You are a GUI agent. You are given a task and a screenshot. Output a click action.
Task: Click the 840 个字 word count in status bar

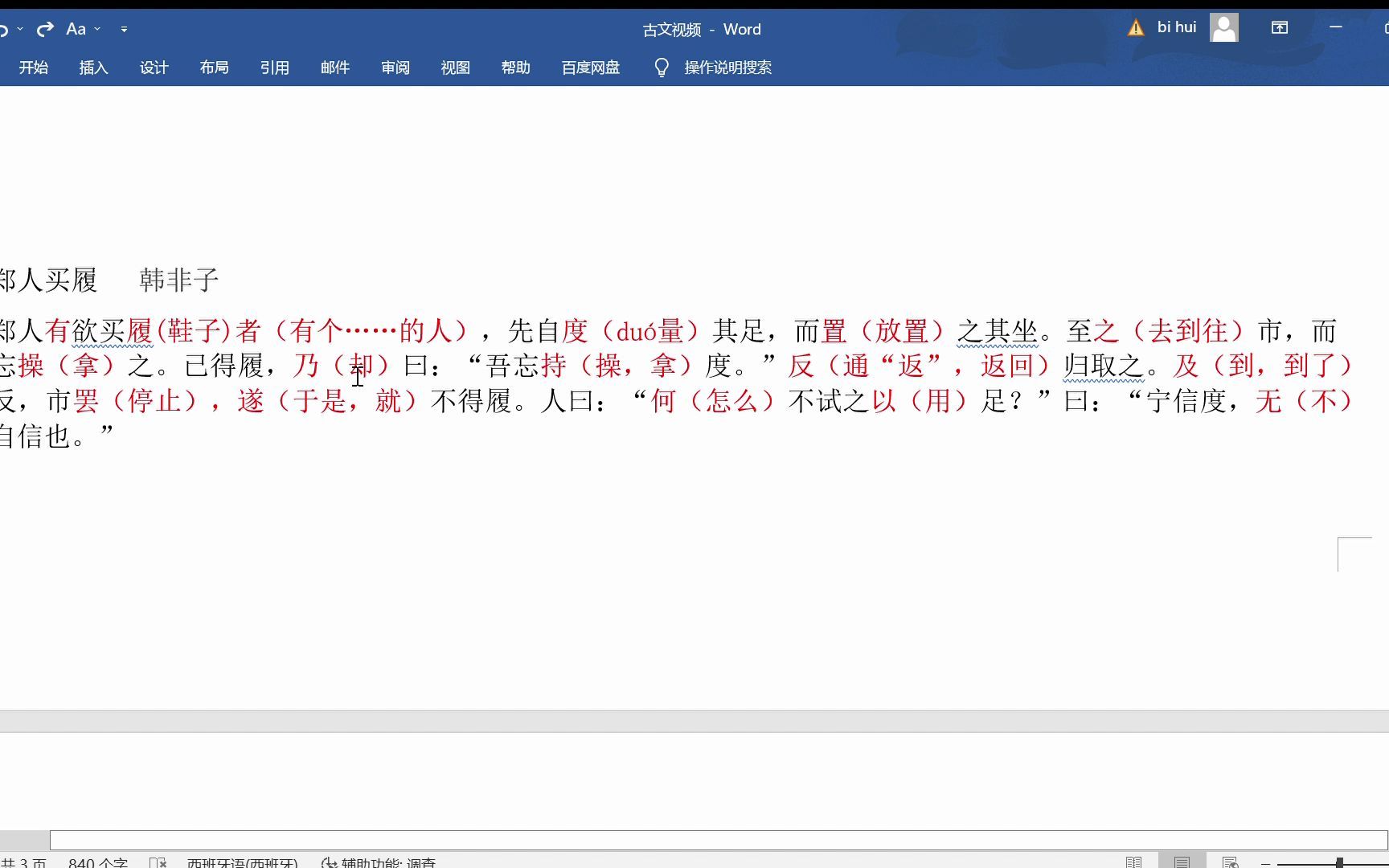[x=98, y=862]
